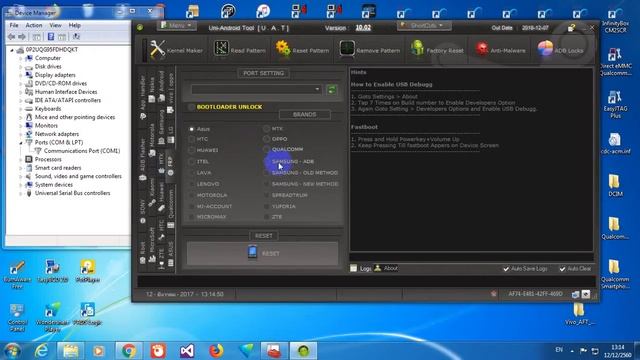Select the Asus brand radio button
The image size is (640, 360).
tap(191, 129)
